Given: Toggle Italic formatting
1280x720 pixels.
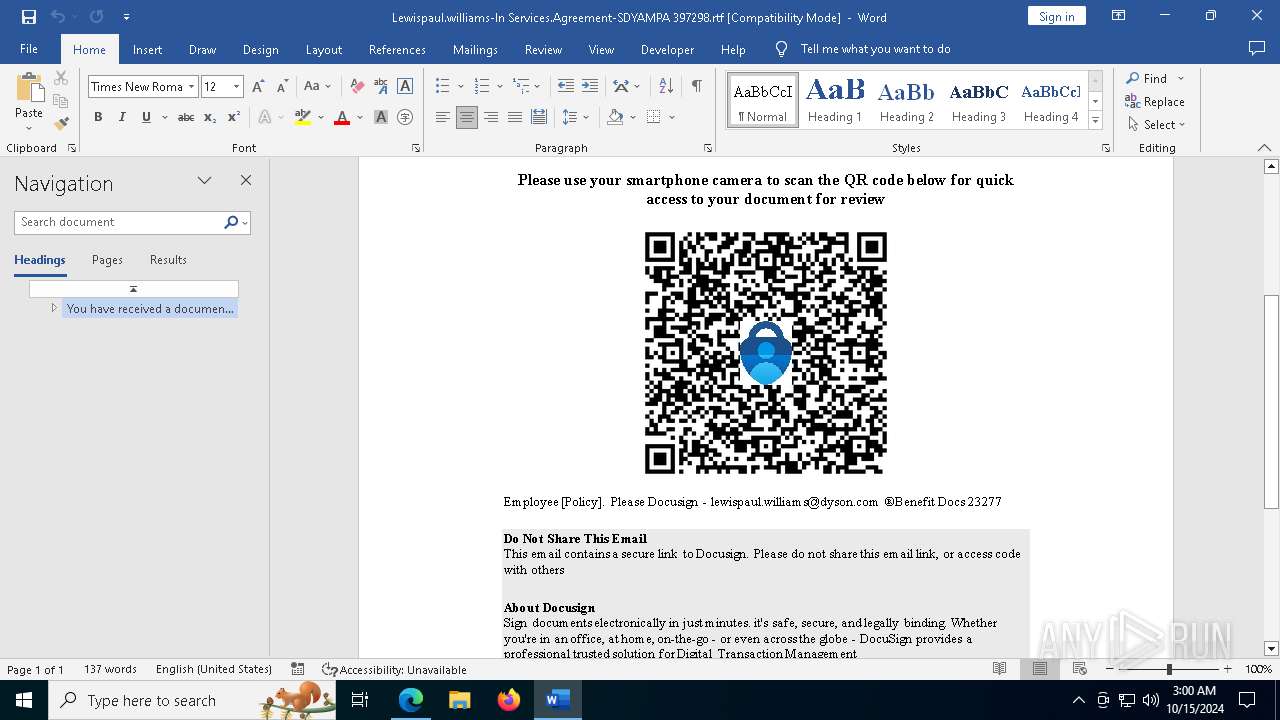Looking at the screenshot, I should (122, 117).
